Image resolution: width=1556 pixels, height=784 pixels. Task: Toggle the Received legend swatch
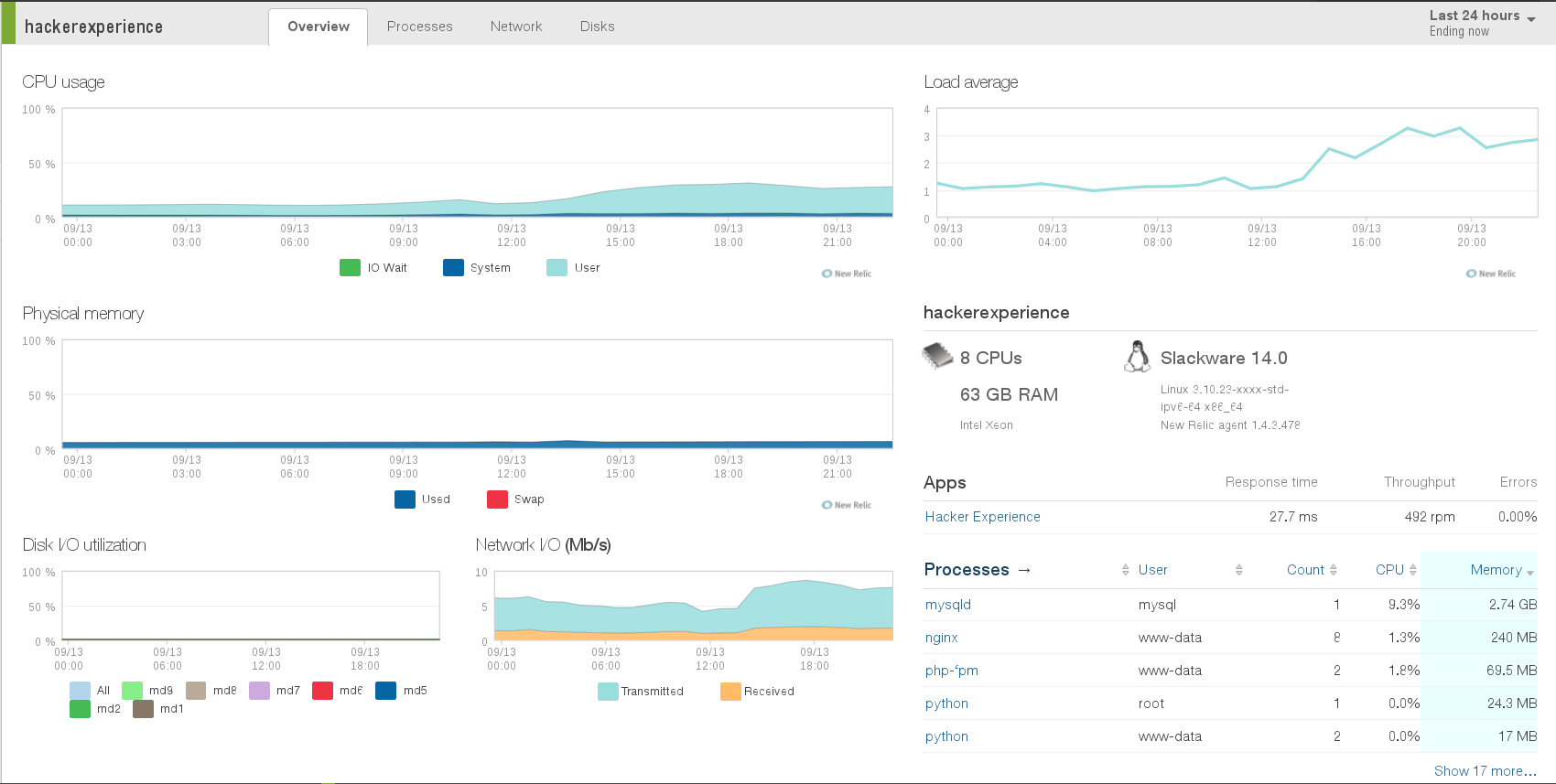click(x=730, y=691)
